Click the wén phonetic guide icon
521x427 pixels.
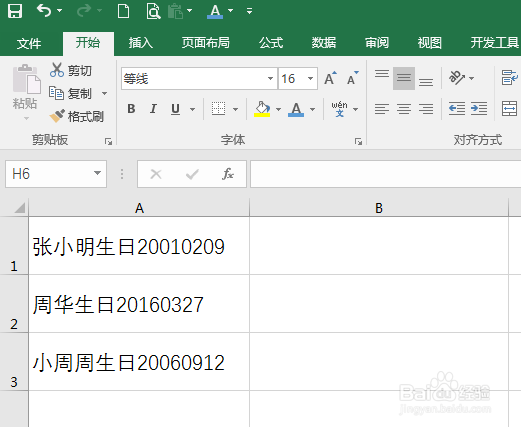[x=339, y=109]
